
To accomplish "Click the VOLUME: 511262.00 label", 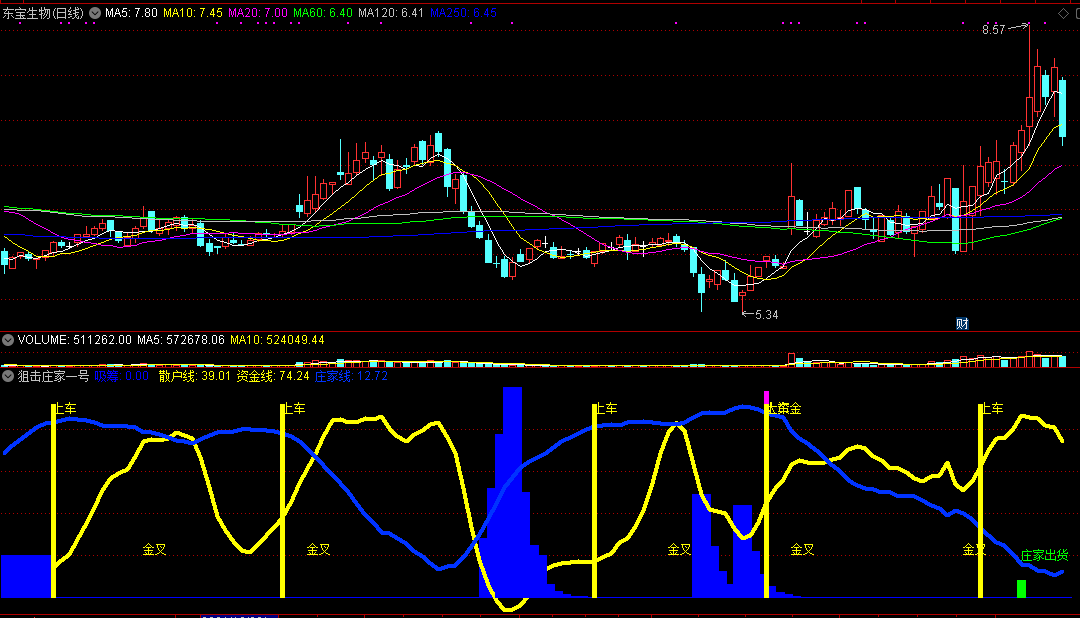I will pyautogui.click(x=74, y=340).
